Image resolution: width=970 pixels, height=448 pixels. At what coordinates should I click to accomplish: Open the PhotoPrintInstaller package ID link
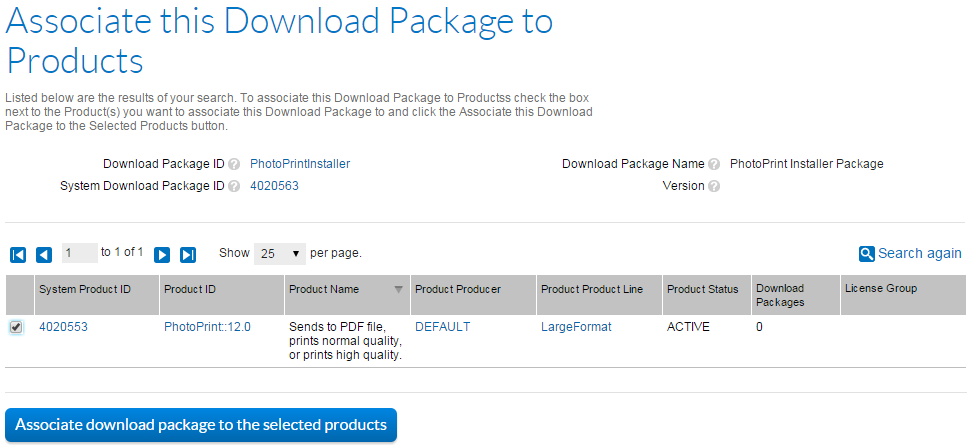(300, 164)
